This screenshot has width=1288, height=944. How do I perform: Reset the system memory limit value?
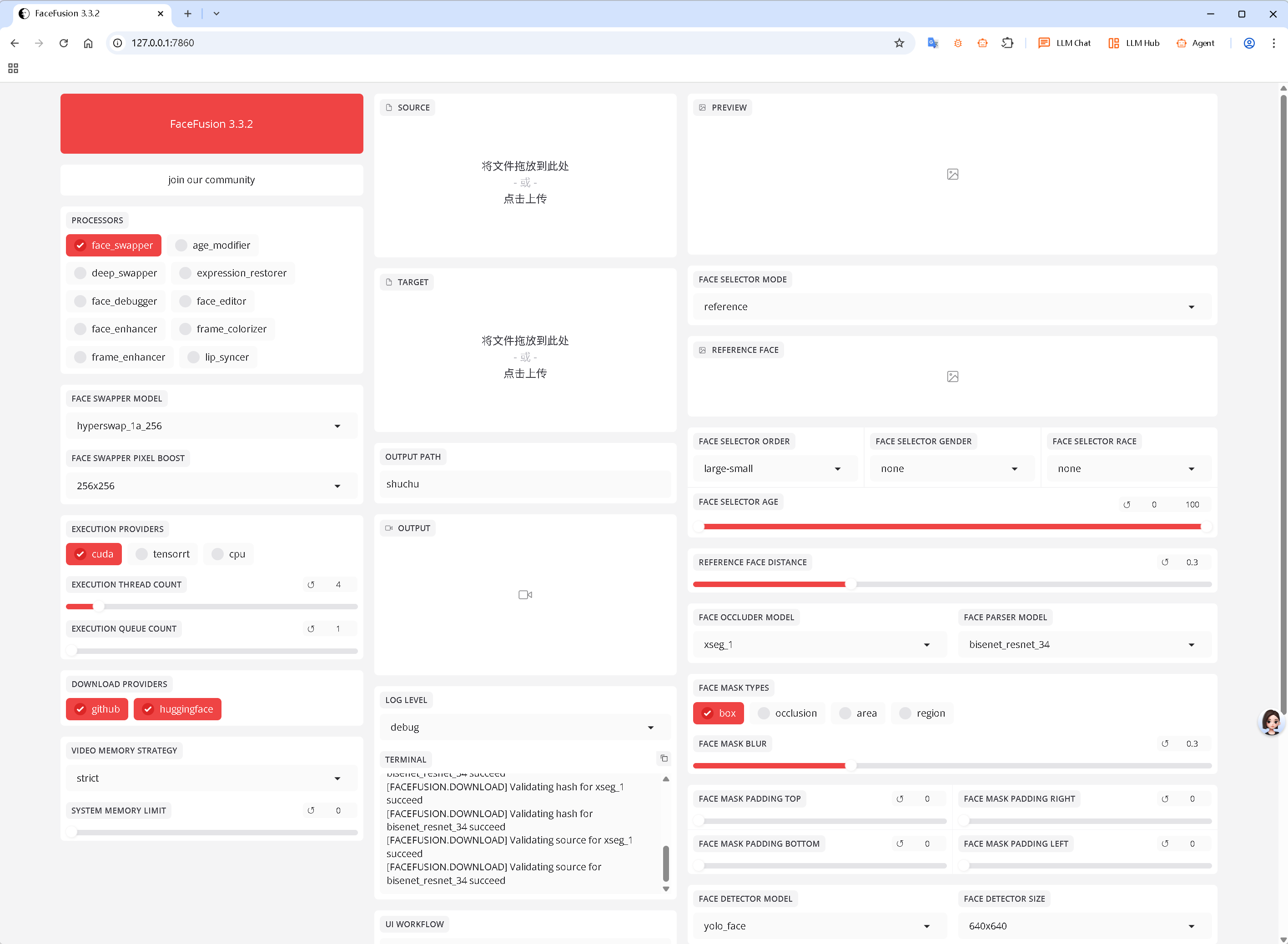(311, 810)
